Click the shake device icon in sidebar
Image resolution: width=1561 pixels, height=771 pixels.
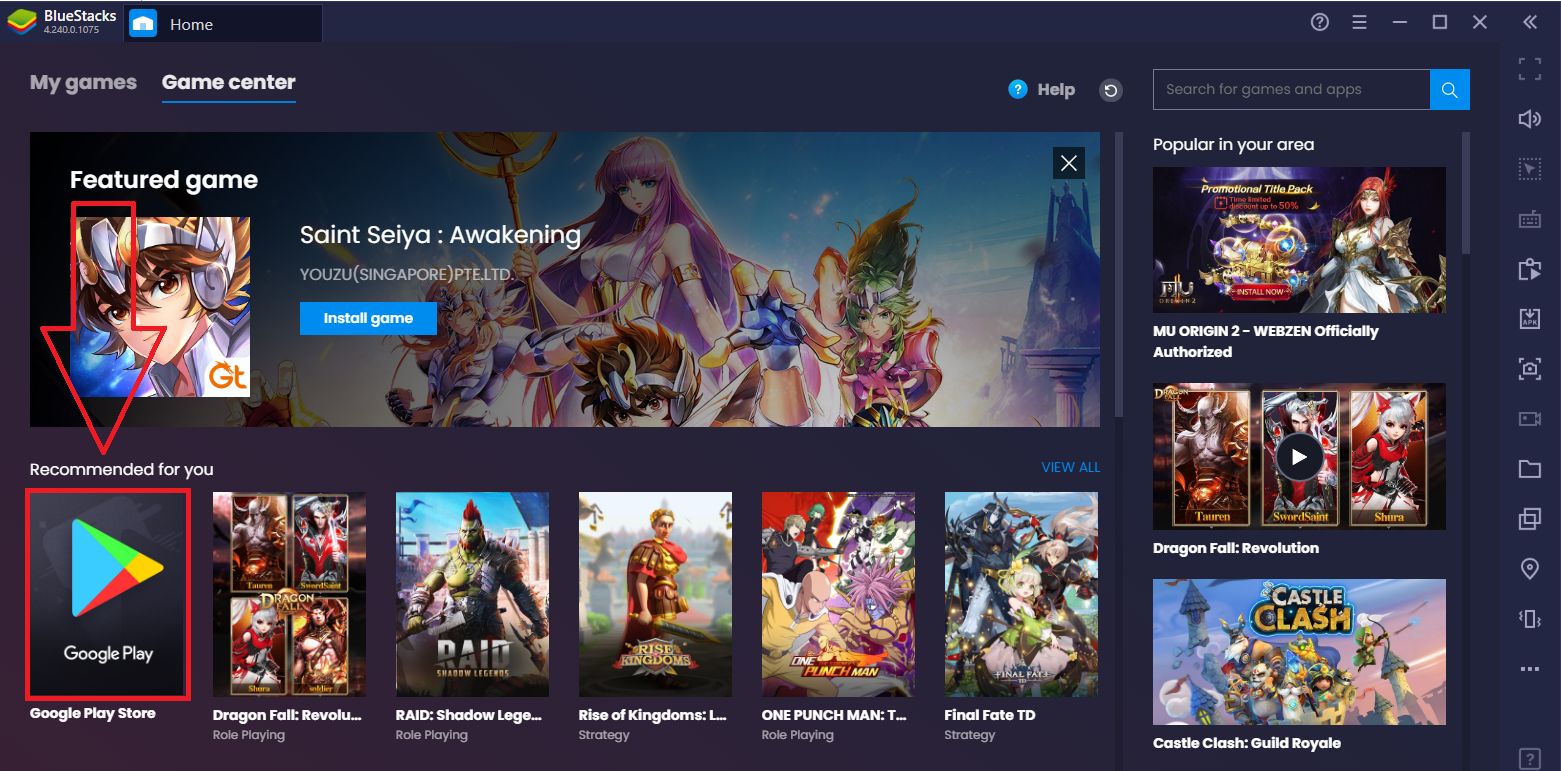coord(1529,619)
